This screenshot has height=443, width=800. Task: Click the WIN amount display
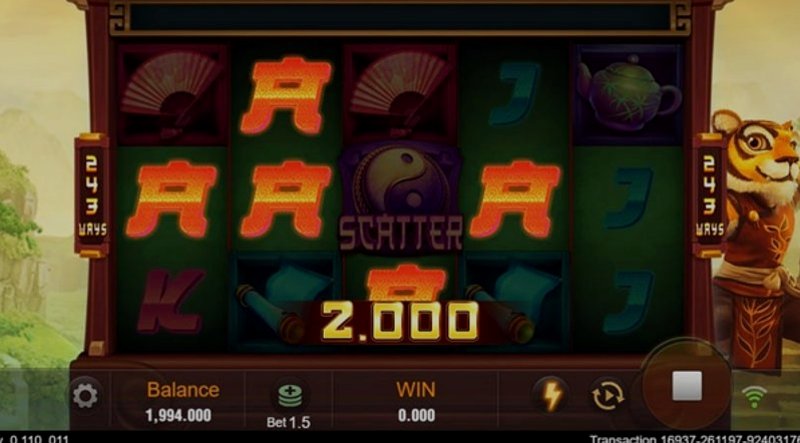pyautogui.click(x=416, y=415)
